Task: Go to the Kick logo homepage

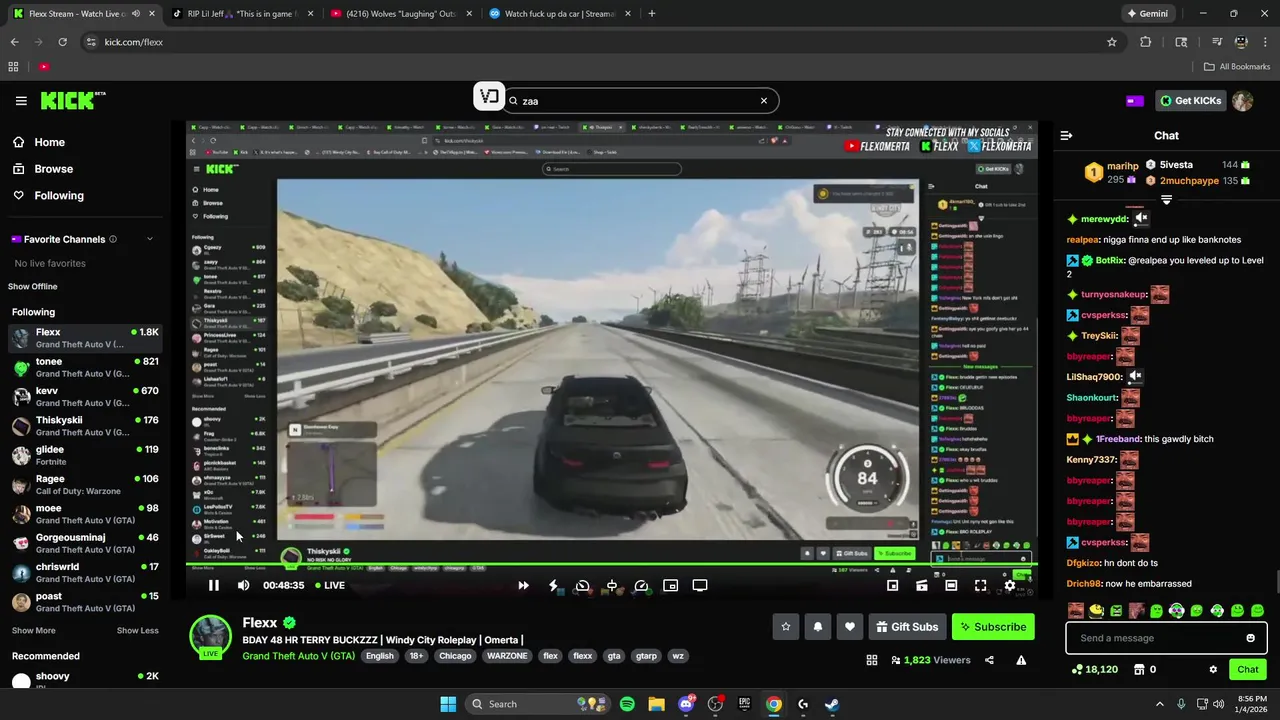Action: (72, 100)
